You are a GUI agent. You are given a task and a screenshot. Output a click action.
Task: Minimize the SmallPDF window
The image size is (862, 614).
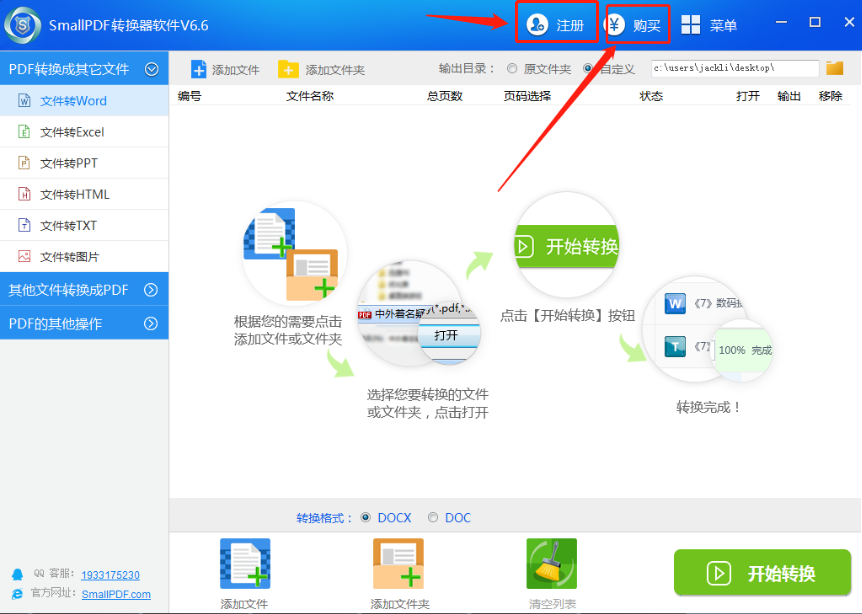(781, 23)
